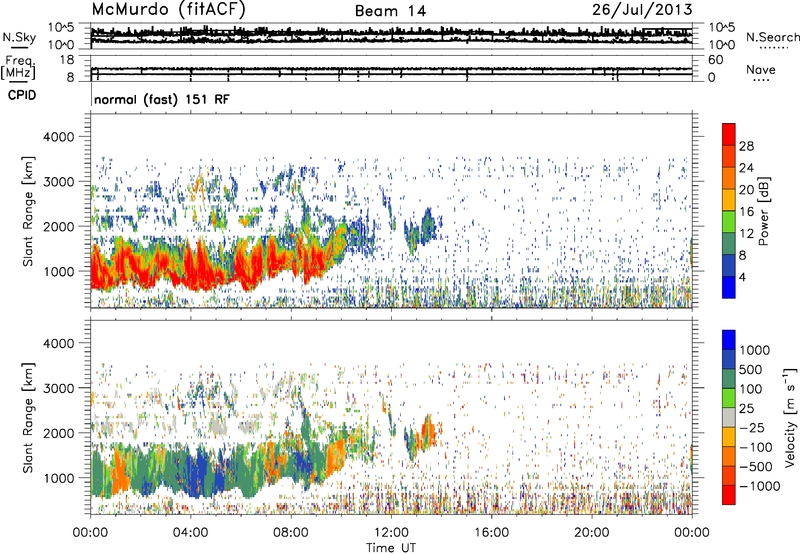Image resolution: width=800 pixels, height=554 pixels.
Task: Click the 16 tick on the power colorbar
Action: tap(746, 212)
